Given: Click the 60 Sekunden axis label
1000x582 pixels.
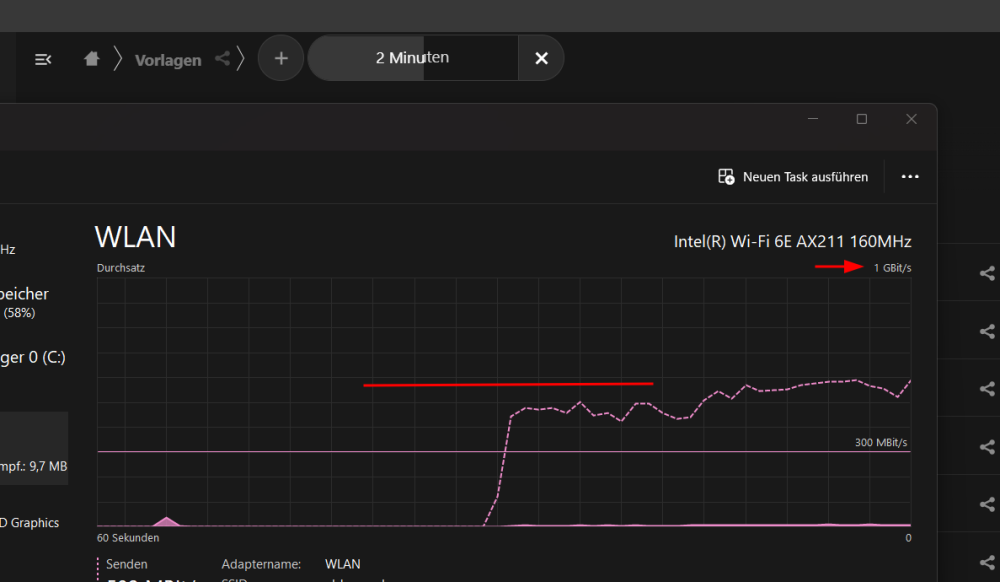Looking at the screenshot, I should pos(128,538).
